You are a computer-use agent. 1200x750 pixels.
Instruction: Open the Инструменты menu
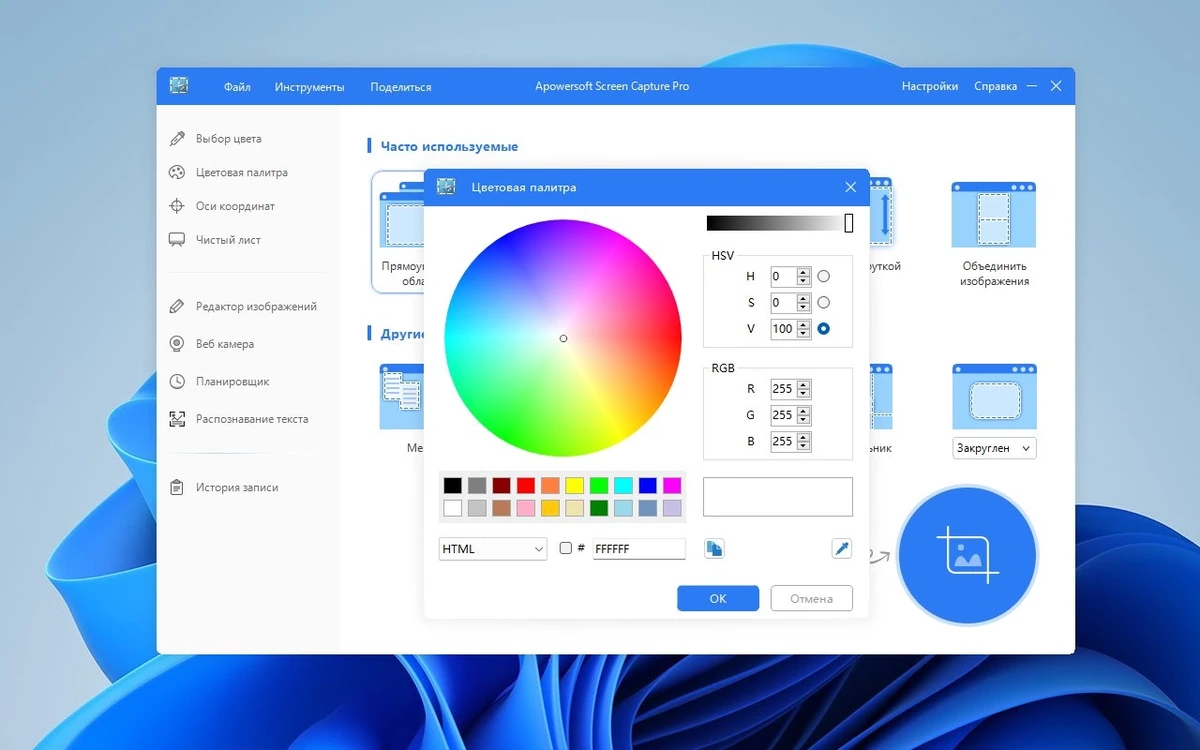[309, 87]
